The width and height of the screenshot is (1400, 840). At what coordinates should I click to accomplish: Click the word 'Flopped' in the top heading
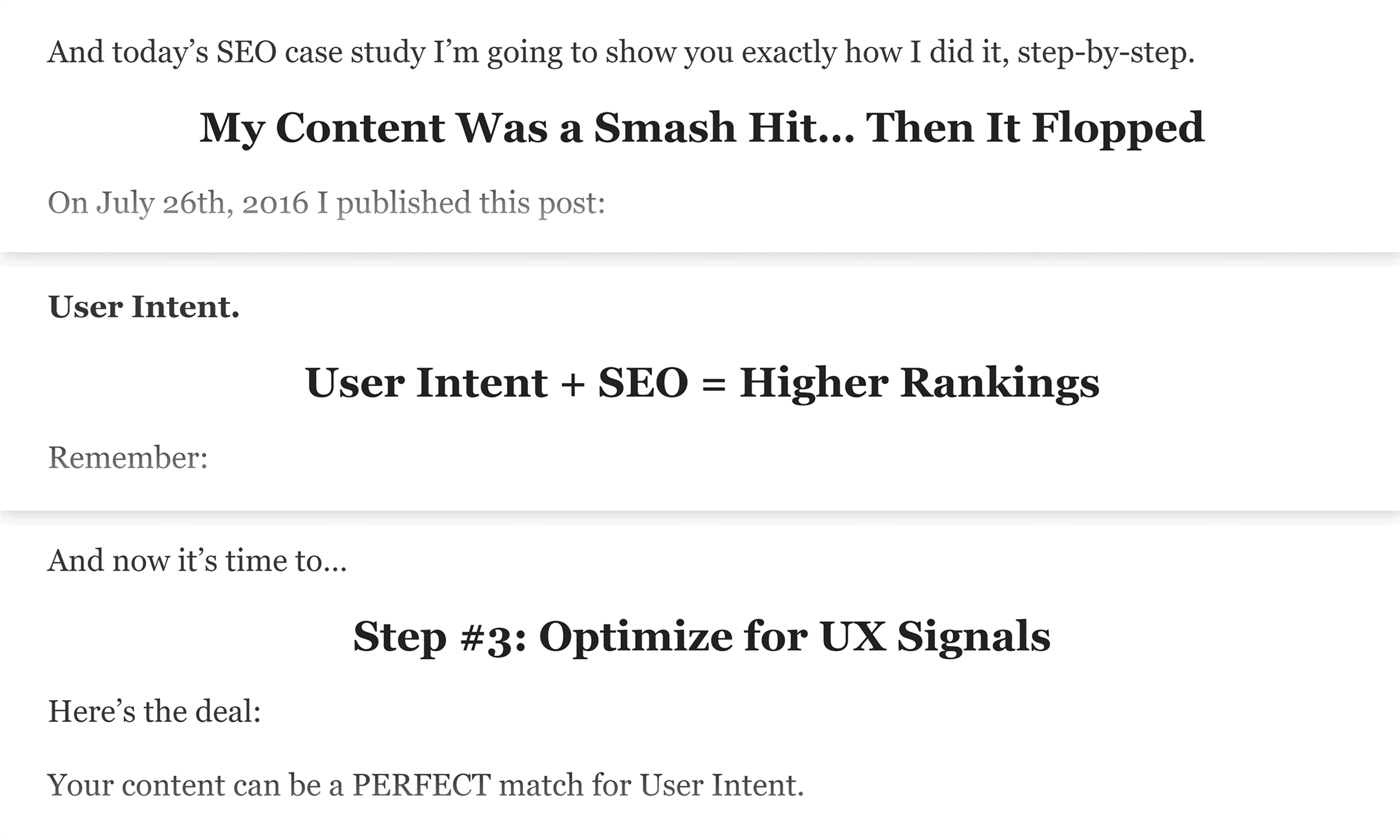click(1118, 129)
